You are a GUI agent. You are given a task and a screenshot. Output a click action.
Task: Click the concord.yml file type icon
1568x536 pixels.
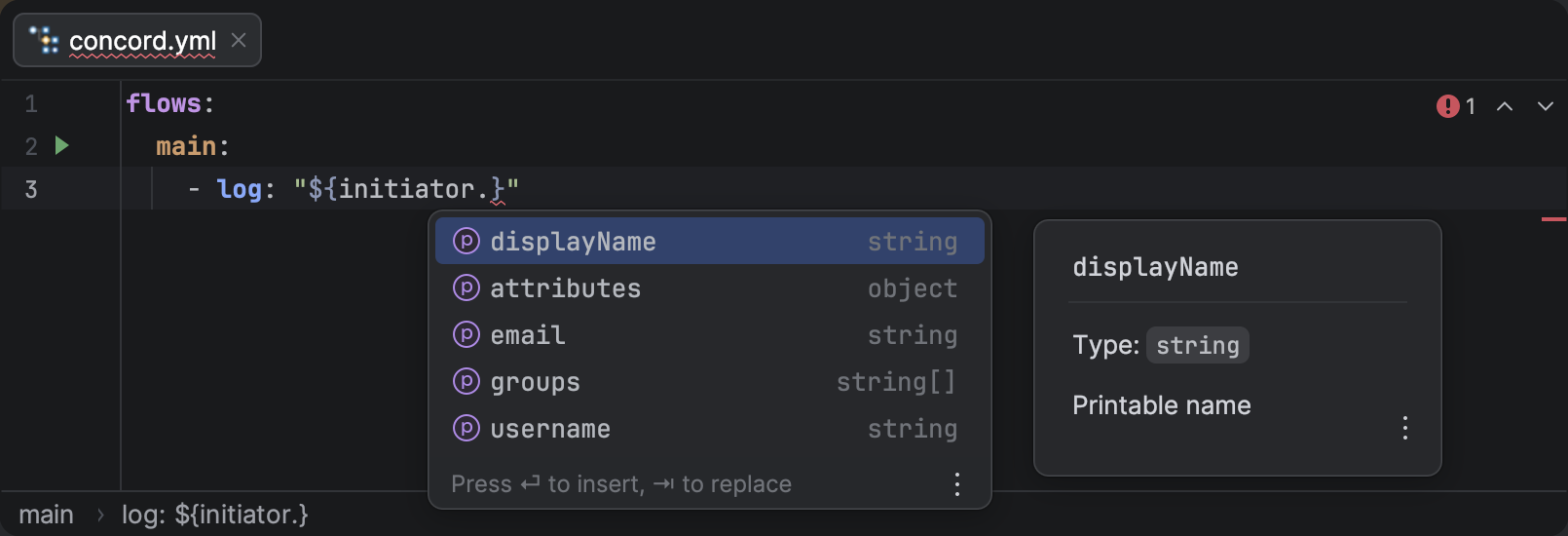click(x=44, y=40)
